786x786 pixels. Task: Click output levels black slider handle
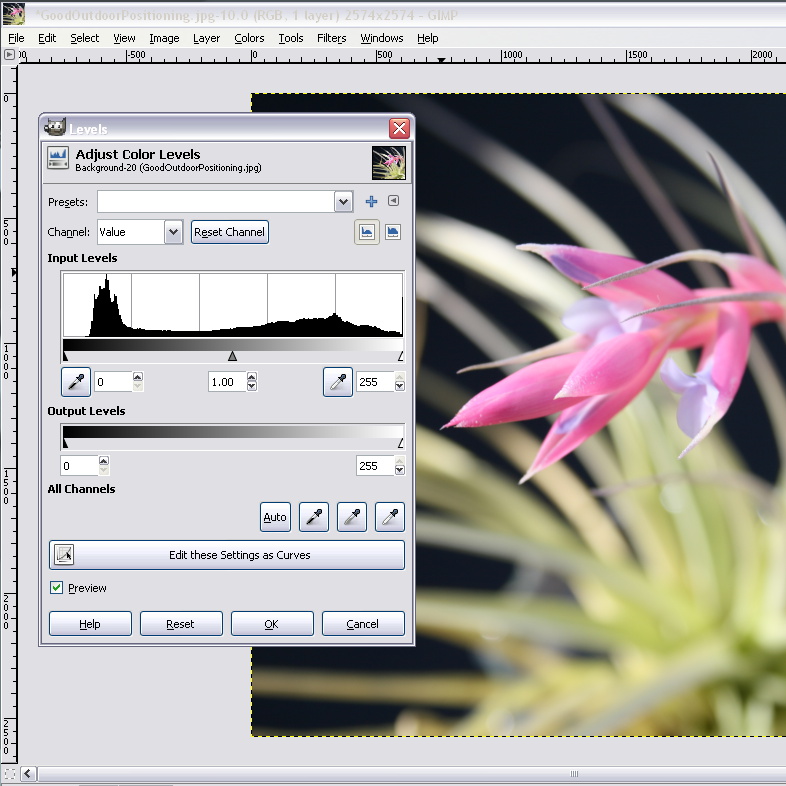(65, 443)
